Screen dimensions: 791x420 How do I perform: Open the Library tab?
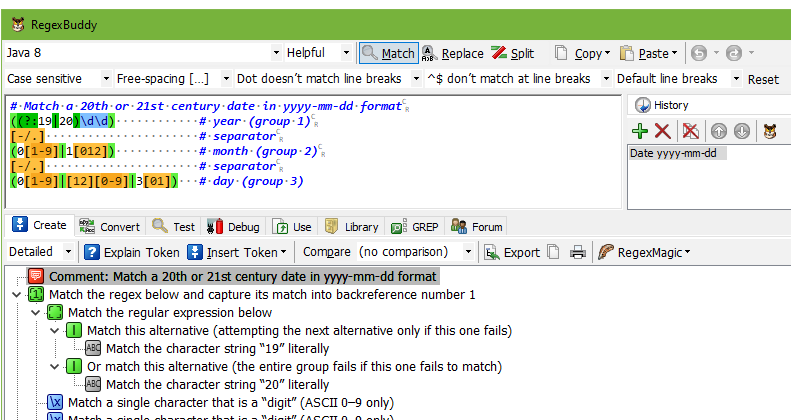point(351,227)
